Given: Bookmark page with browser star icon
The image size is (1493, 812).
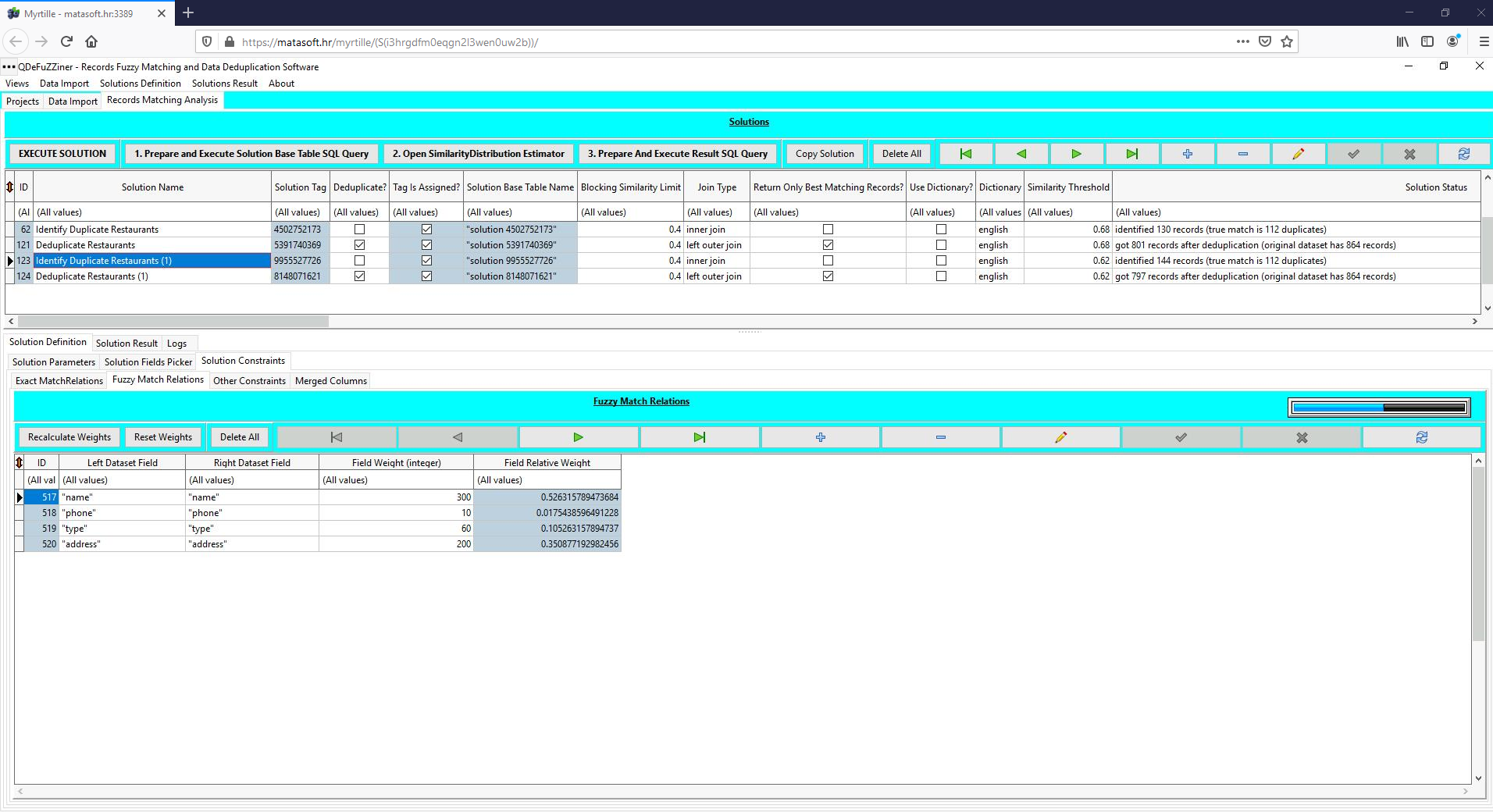Looking at the screenshot, I should click(1287, 41).
